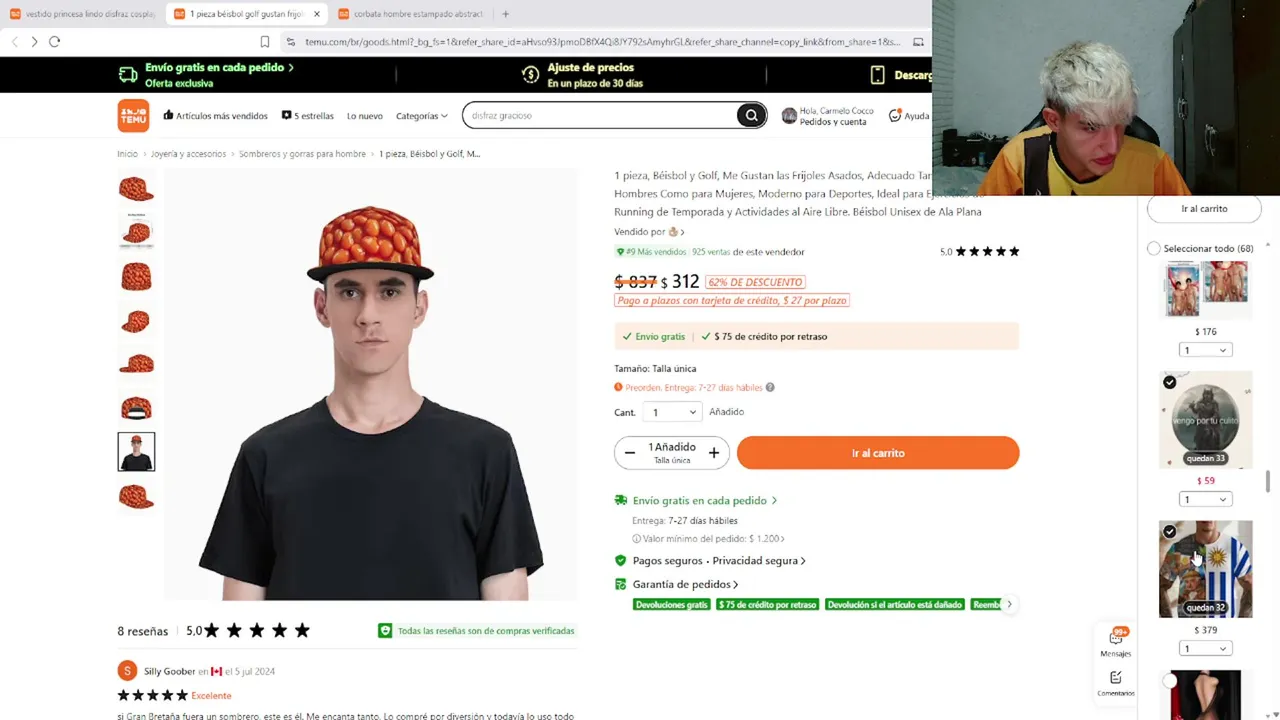Open the Cant. quantity dropdown

pyautogui.click(x=672, y=412)
